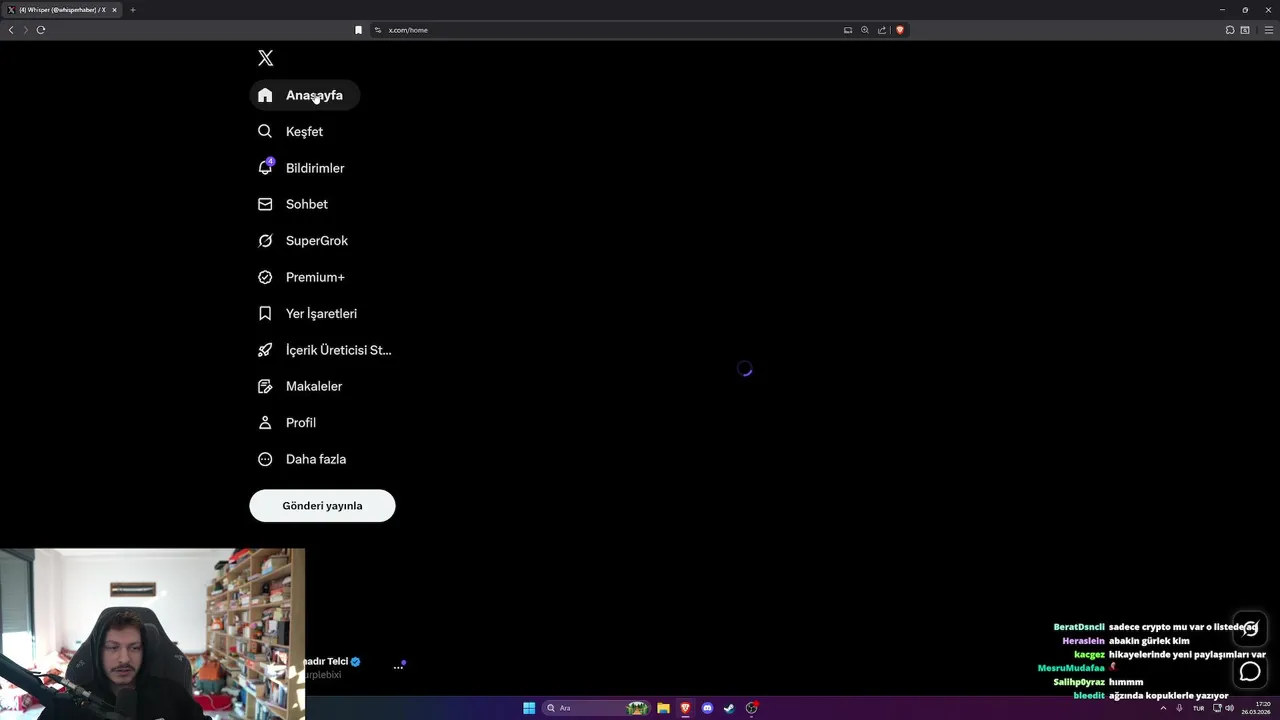The image size is (1280, 720).
Task: Open SuperGrok
Action: point(303,241)
